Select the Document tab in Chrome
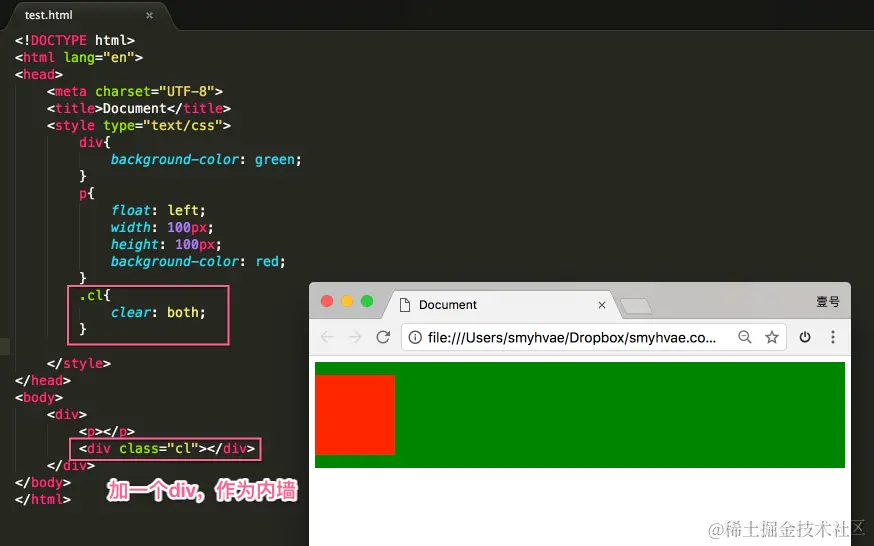The height and width of the screenshot is (546, 874). point(502,305)
